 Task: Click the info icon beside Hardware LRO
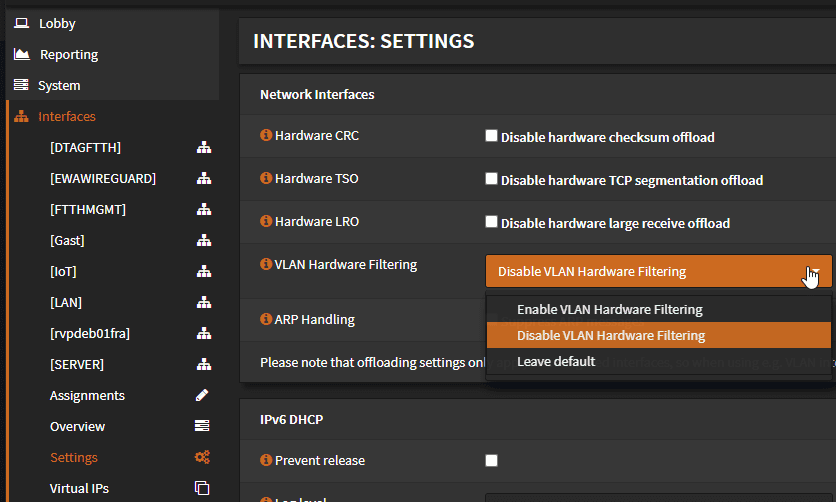266,222
